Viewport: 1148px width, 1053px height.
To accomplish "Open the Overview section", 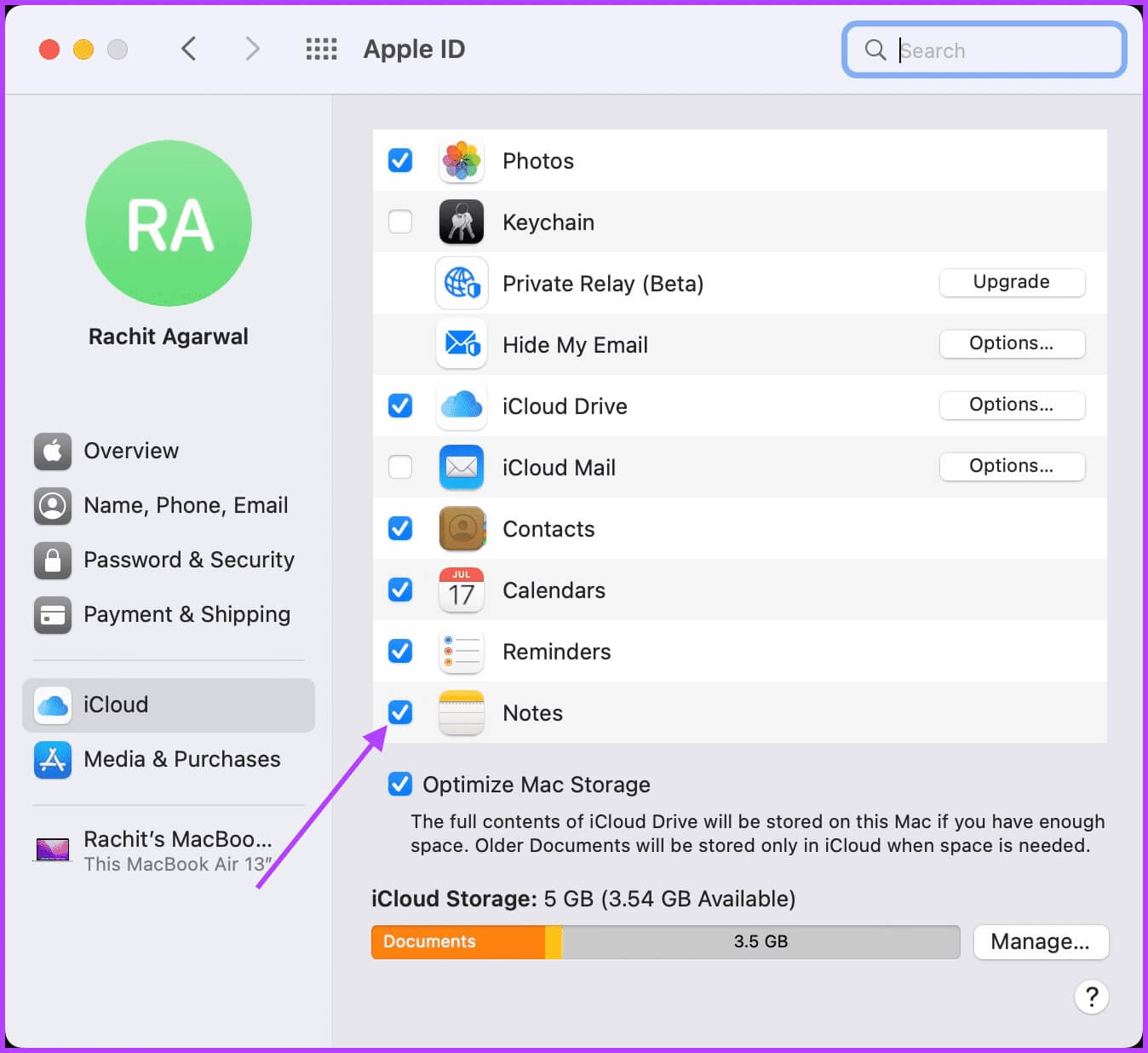I will point(169,451).
